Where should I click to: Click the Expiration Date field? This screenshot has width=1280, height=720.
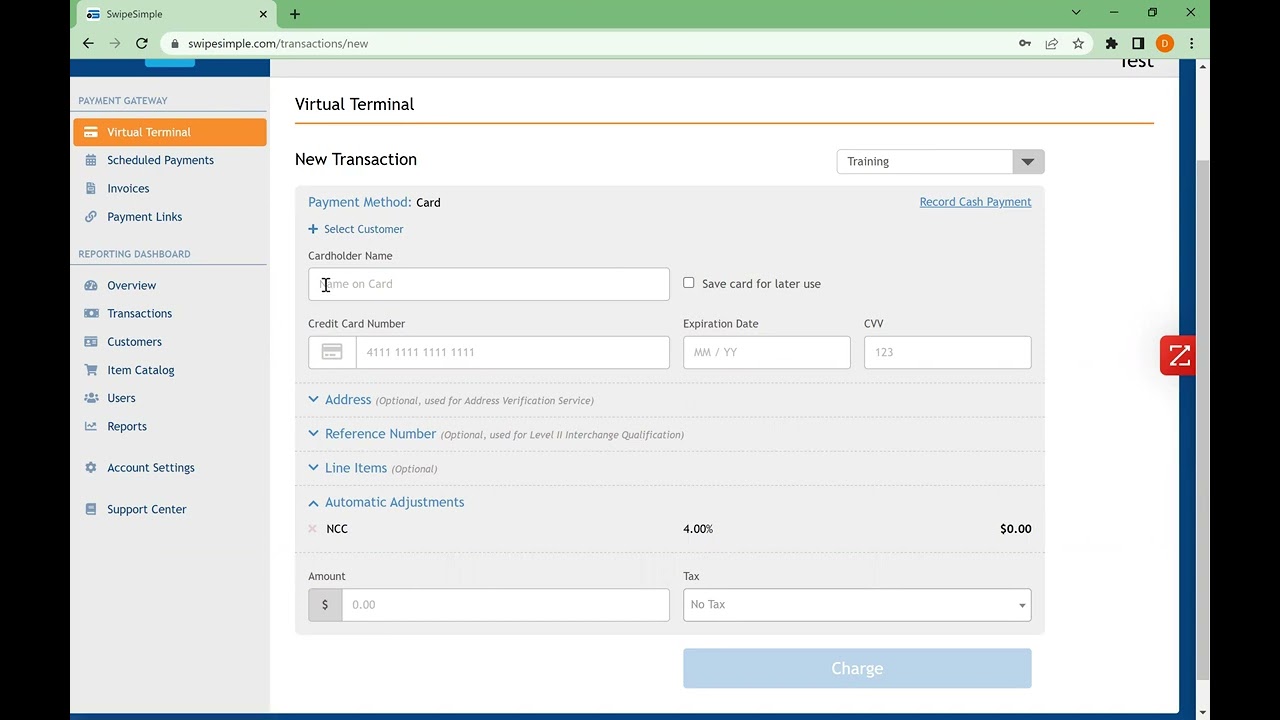tap(767, 352)
